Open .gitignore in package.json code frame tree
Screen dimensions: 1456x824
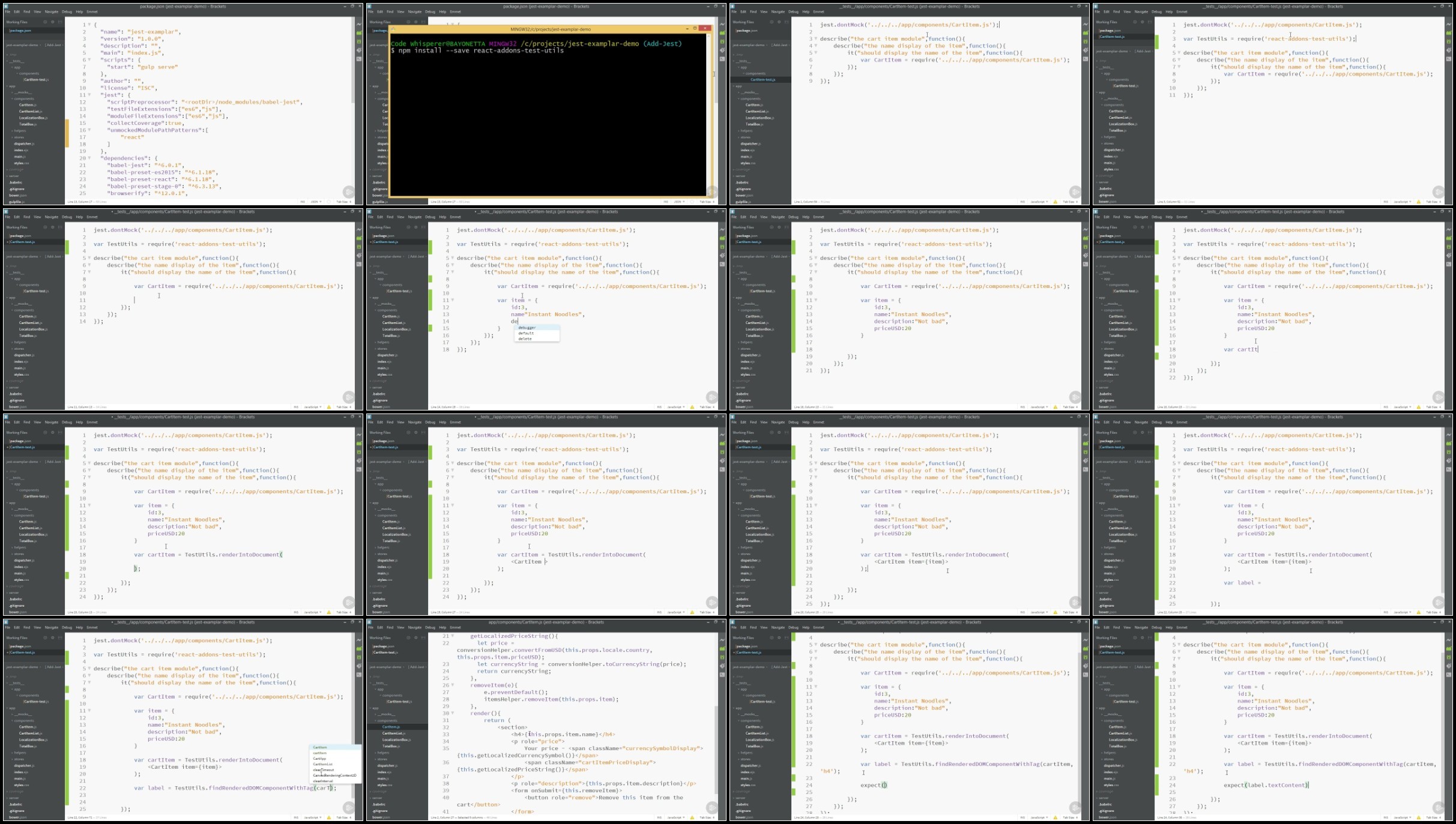pos(17,189)
